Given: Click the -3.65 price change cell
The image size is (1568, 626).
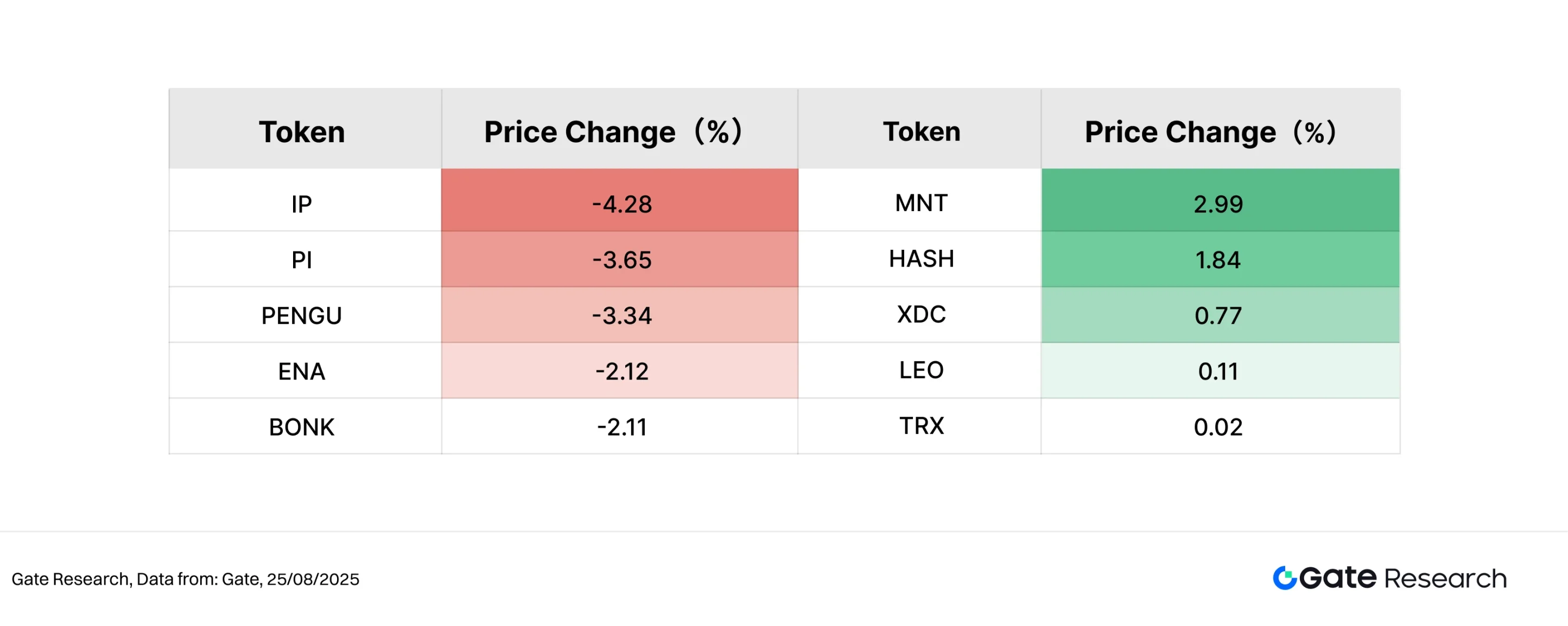Looking at the screenshot, I should (x=621, y=260).
